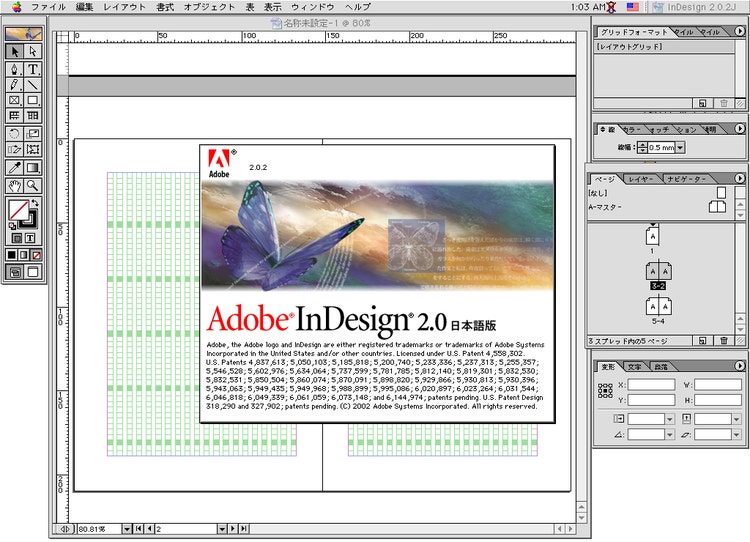750x542 pixels.
Task: Select the Rectangle tool
Action: 33,100
